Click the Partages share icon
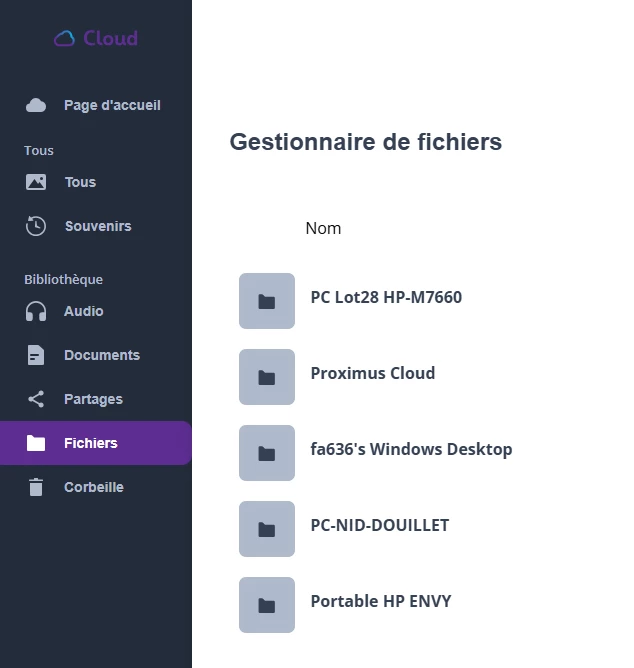This screenshot has height=668, width=634. (36, 399)
